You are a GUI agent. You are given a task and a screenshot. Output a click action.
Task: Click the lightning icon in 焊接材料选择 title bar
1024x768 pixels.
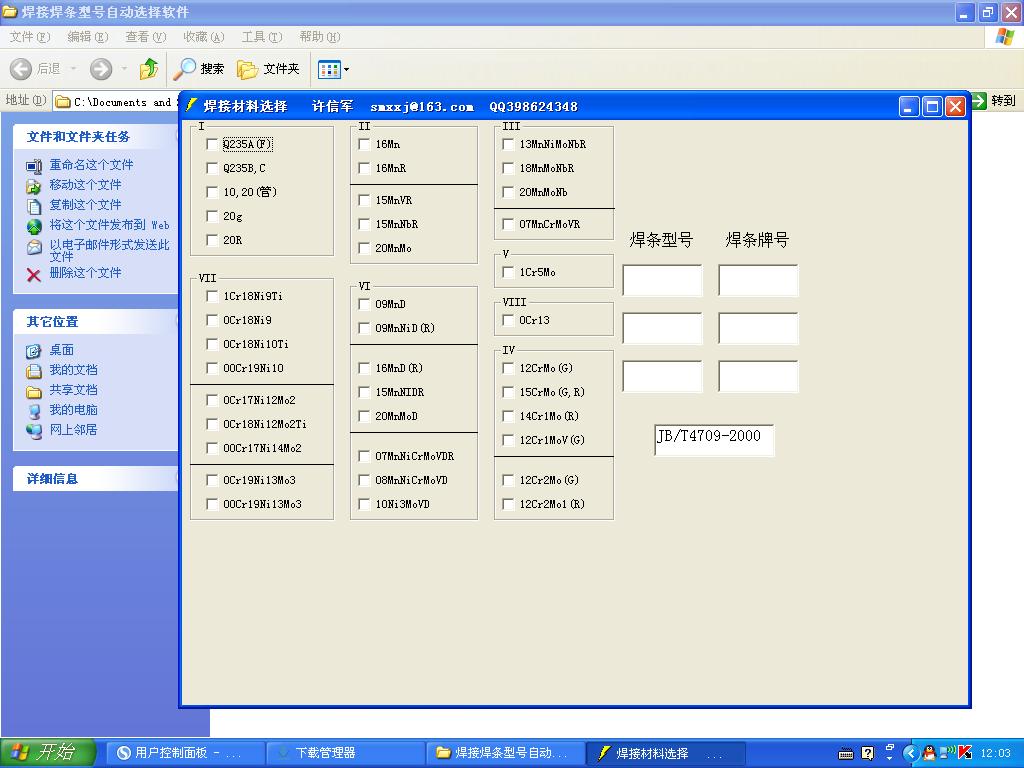coord(191,105)
